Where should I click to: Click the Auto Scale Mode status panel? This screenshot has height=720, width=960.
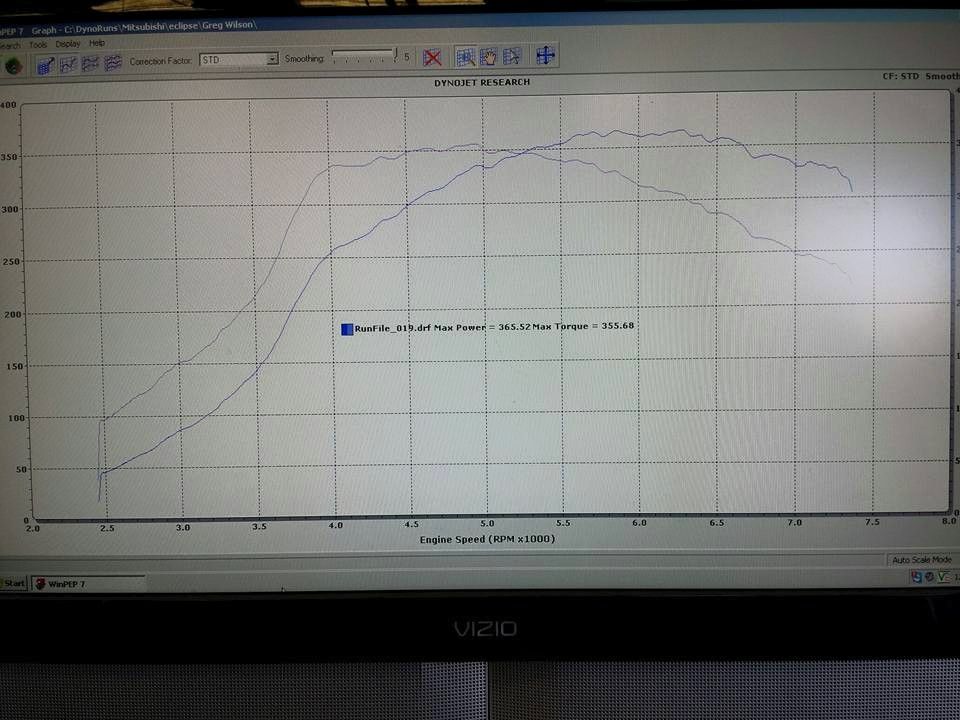point(921,560)
